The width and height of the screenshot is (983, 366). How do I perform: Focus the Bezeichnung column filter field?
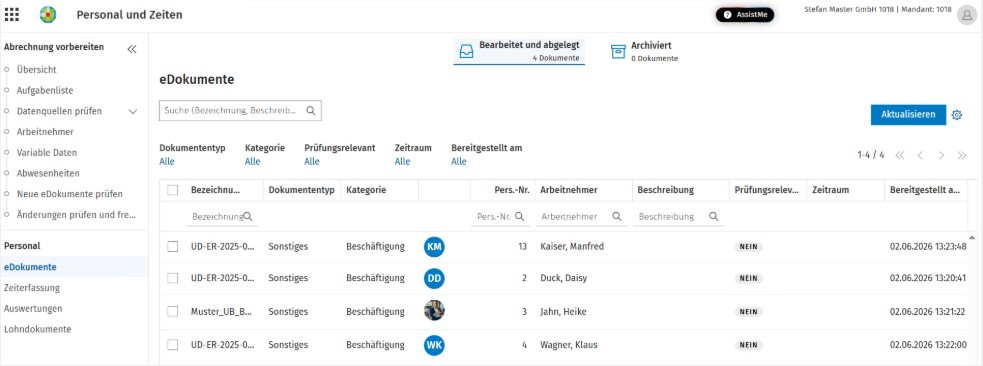(x=222, y=217)
